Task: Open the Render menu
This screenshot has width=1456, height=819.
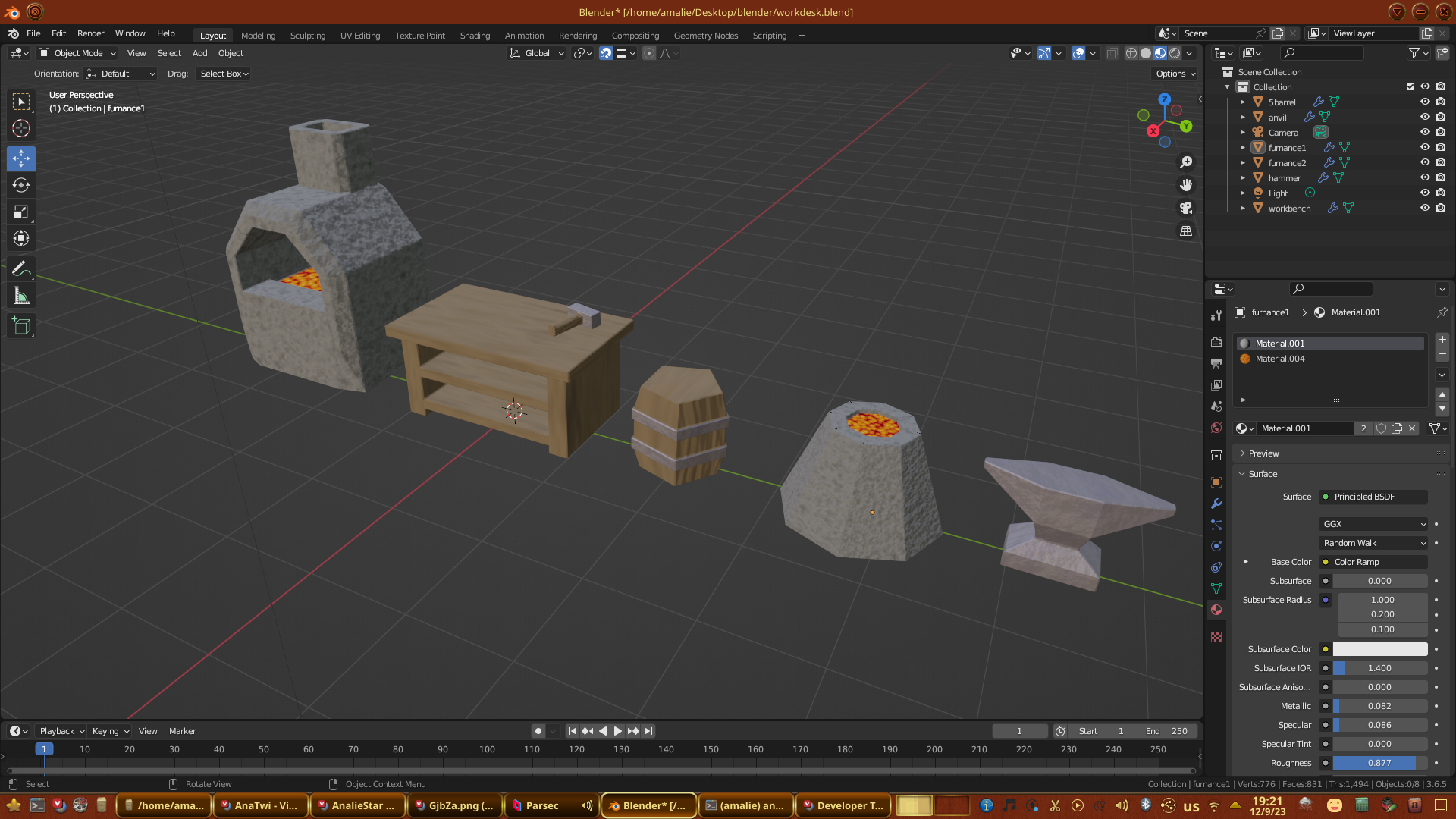Action: [90, 33]
